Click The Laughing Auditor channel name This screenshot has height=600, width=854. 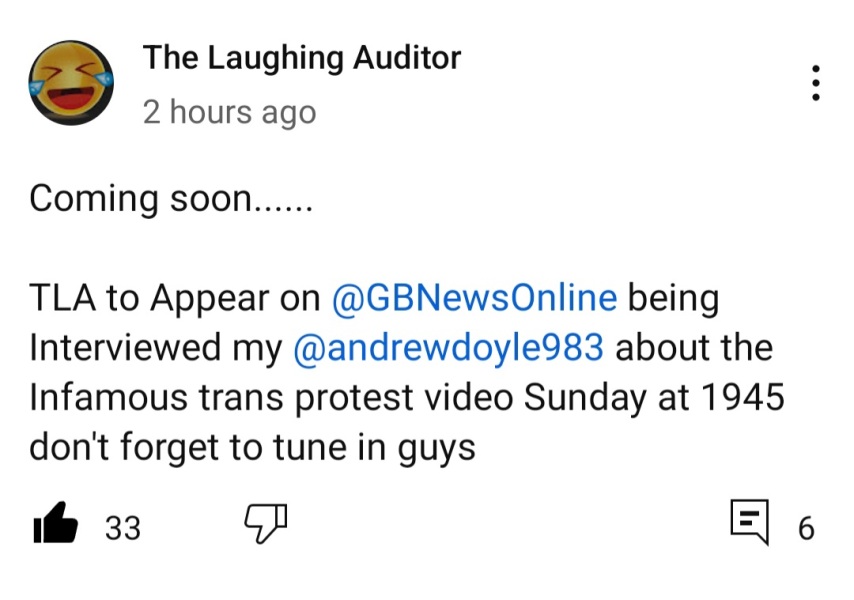302,57
